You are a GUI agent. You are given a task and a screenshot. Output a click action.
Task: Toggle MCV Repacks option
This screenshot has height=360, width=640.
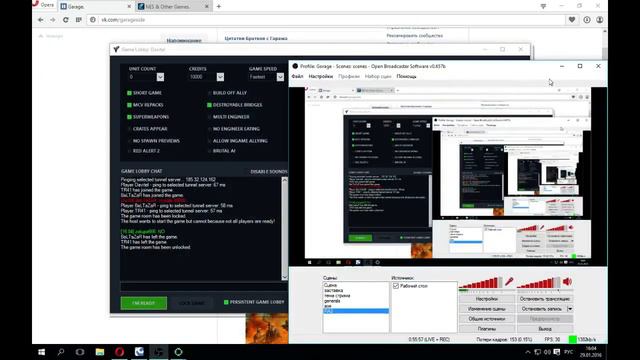click(129, 105)
